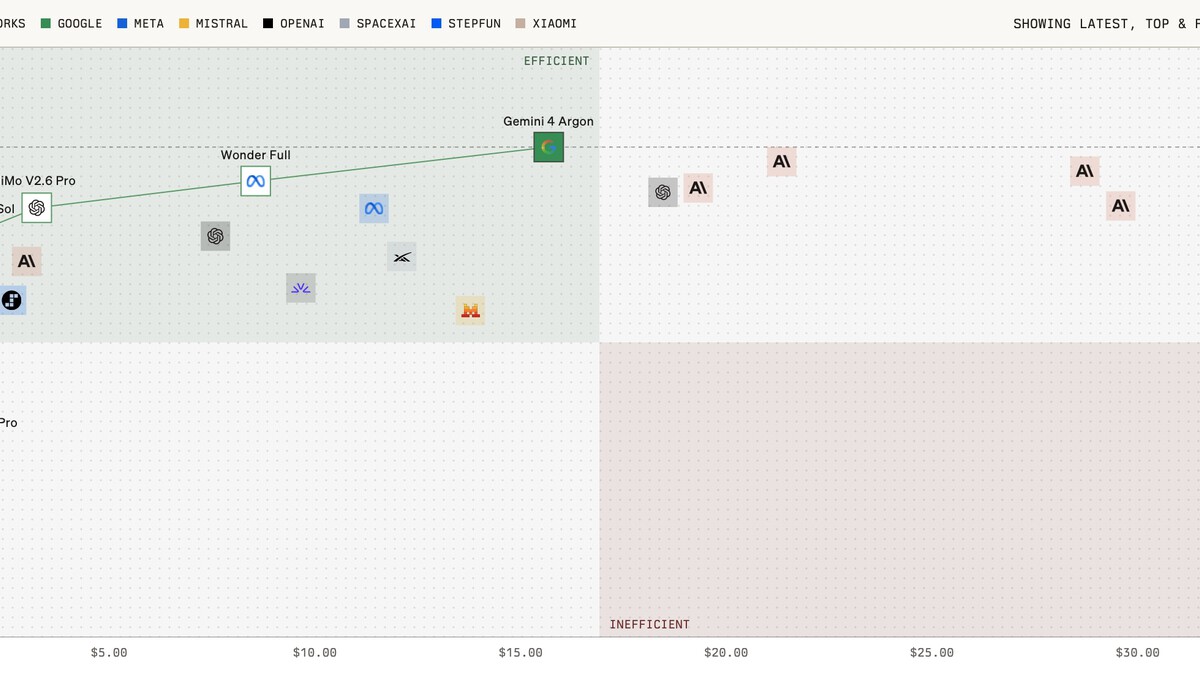Click the Wonder Full label

tap(256, 155)
